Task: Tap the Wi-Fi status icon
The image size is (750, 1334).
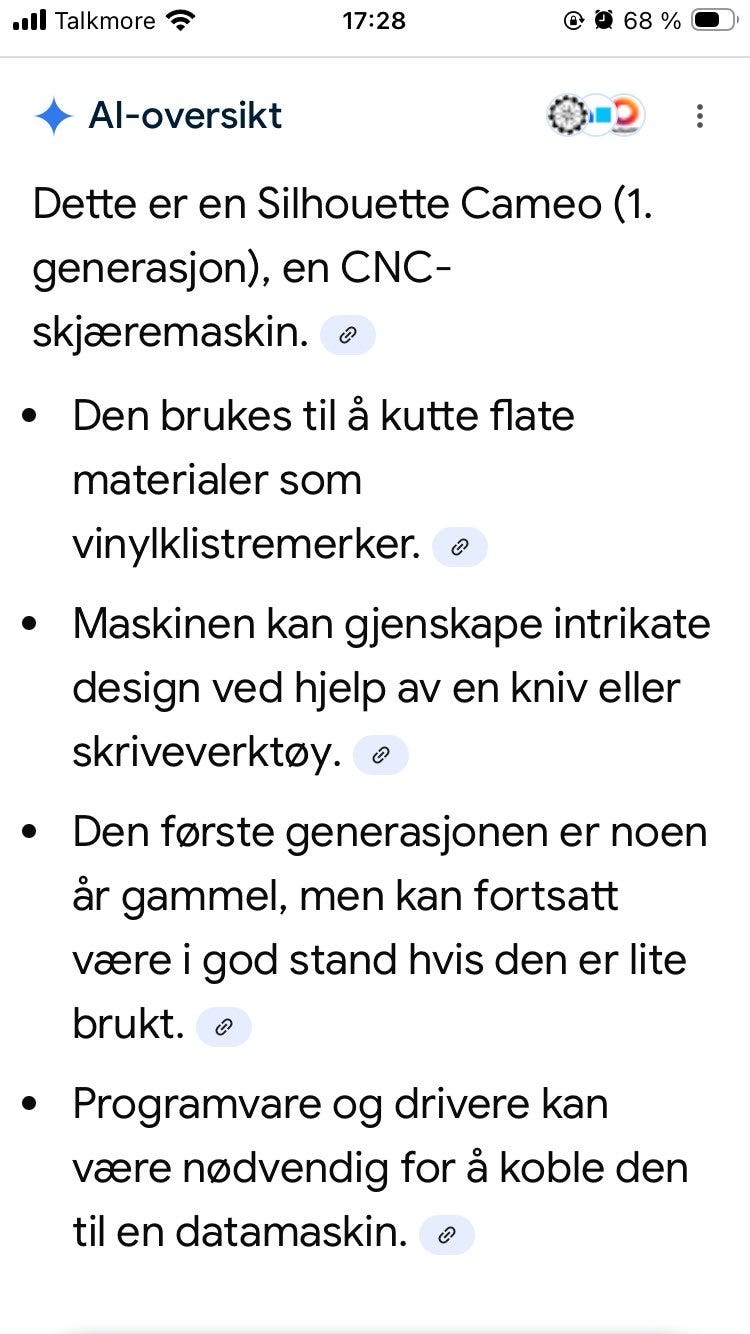Action: [x=181, y=20]
